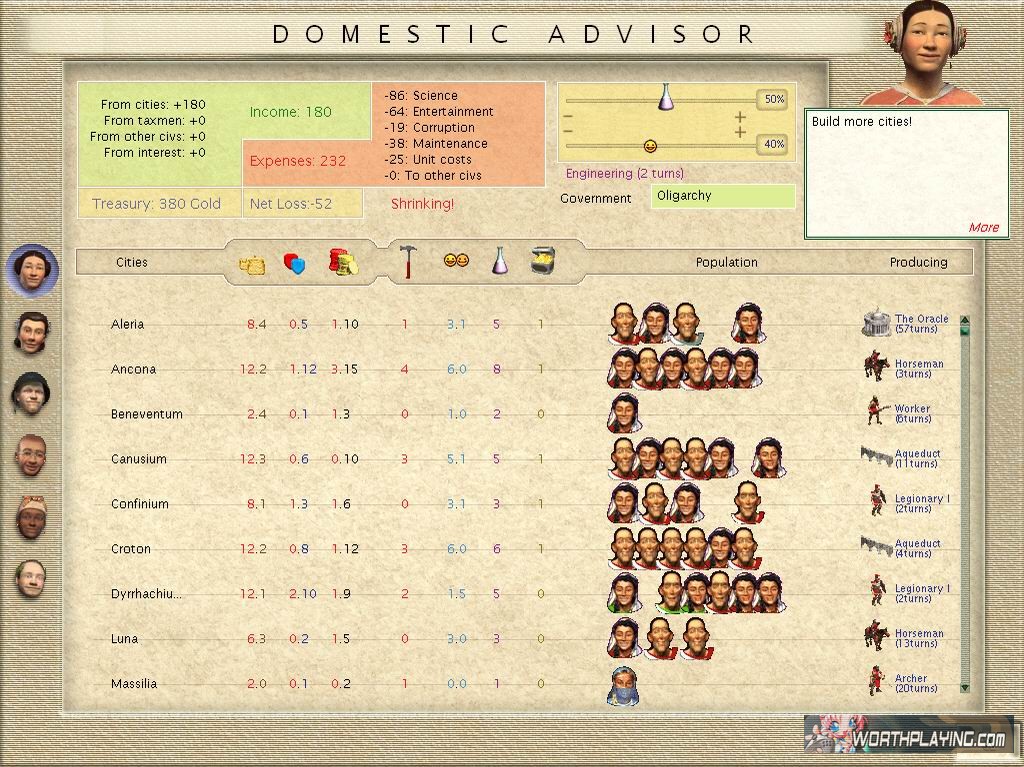The width and height of the screenshot is (1024, 767).
Task: Click the happy faces column icon
Action: [456, 261]
